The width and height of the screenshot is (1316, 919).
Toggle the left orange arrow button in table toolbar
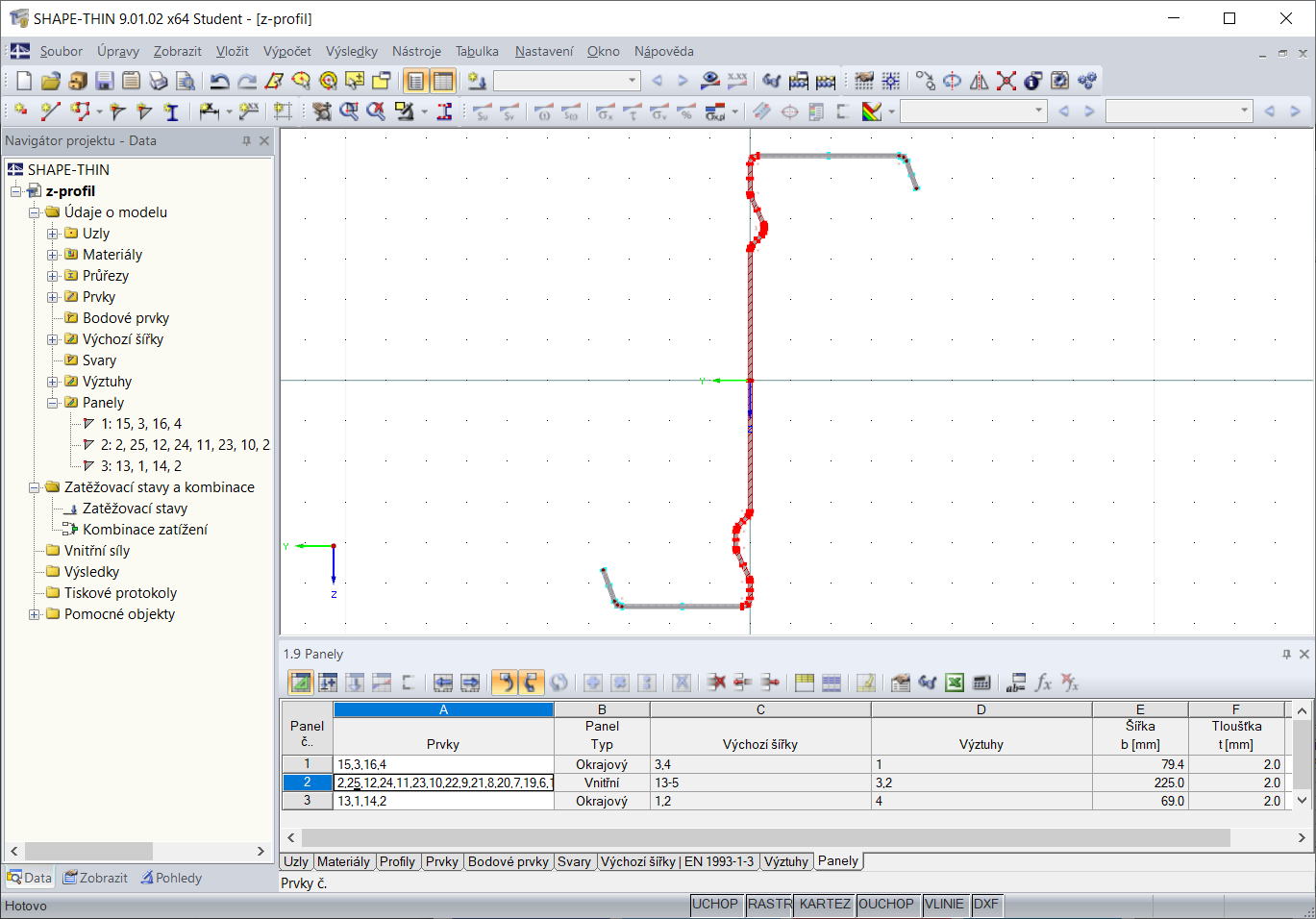(505, 683)
